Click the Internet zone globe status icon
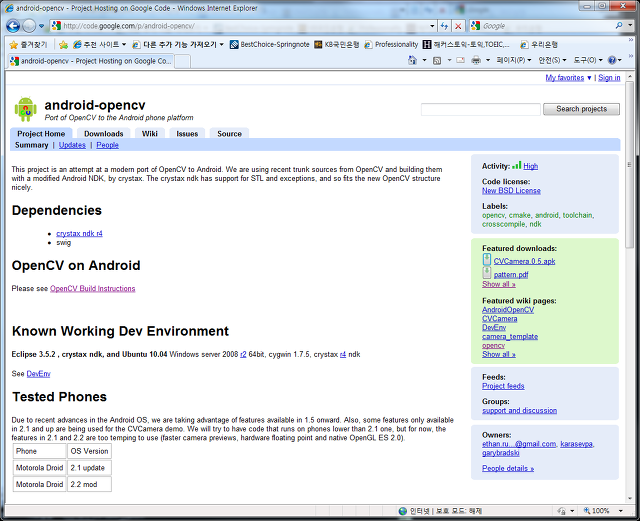The image size is (640, 521). point(403,511)
